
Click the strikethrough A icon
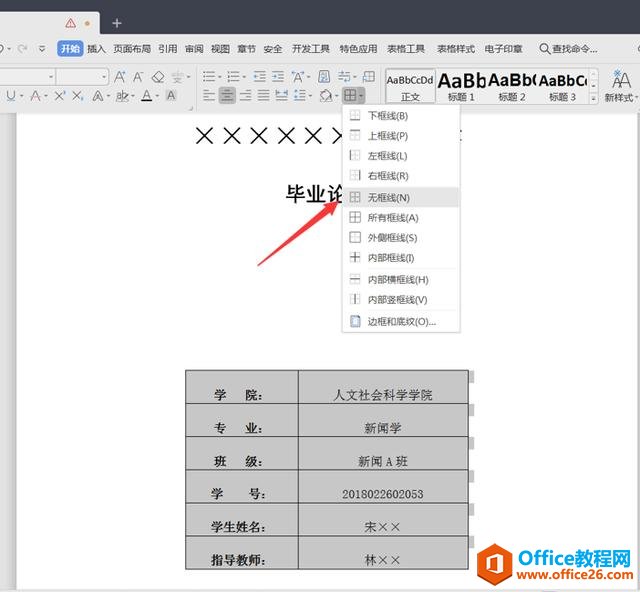click(x=36, y=96)
